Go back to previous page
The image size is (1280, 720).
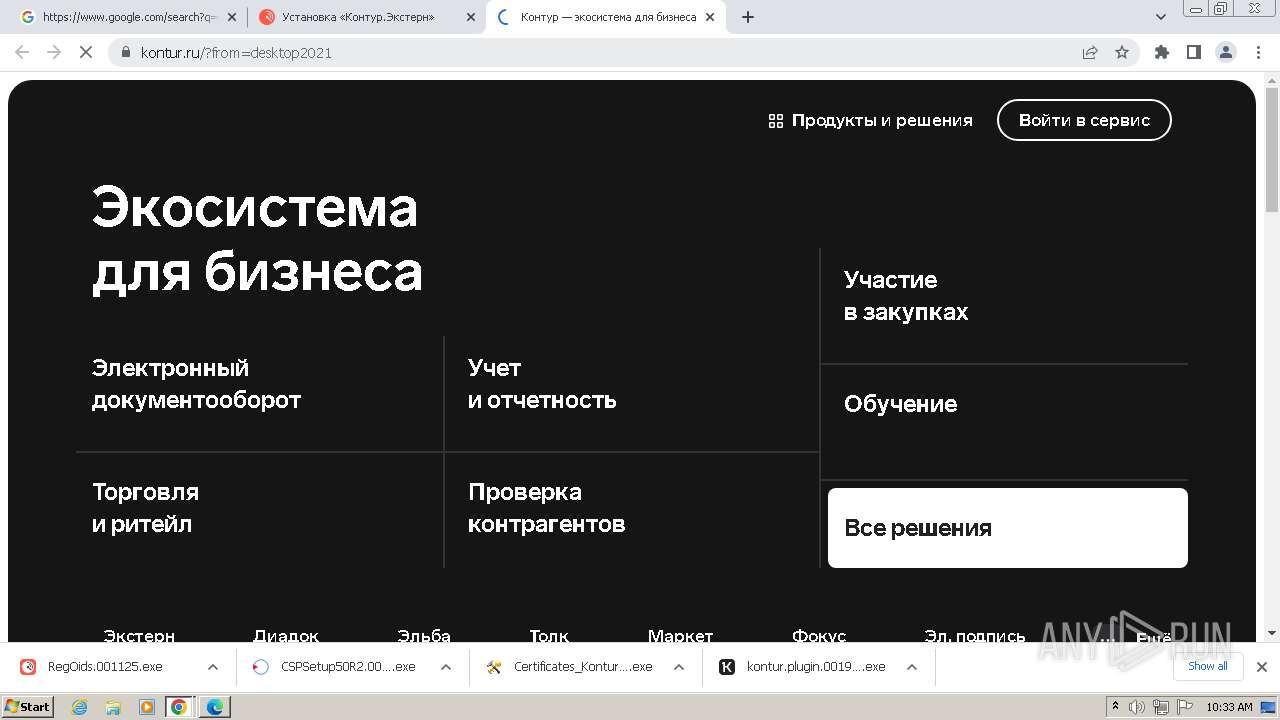[x=22, y=53]
